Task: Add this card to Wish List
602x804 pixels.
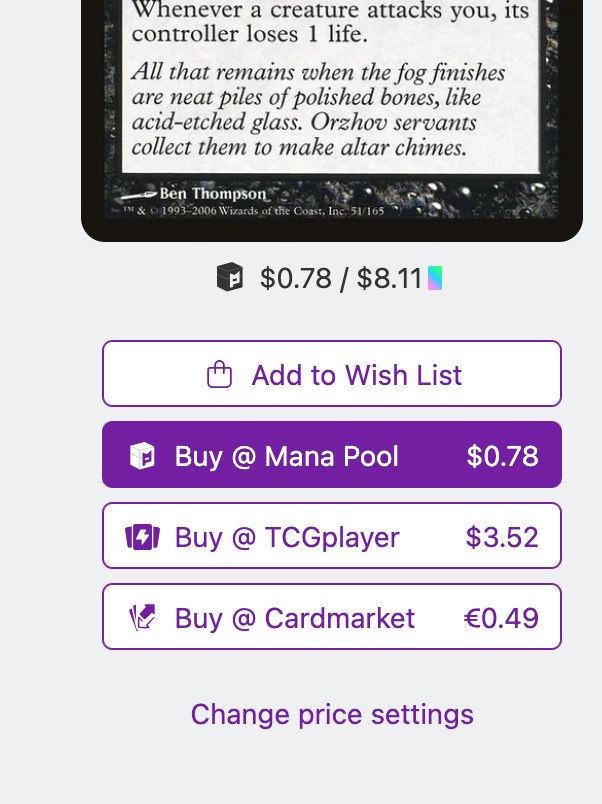Action: click(x=332, y=374)
